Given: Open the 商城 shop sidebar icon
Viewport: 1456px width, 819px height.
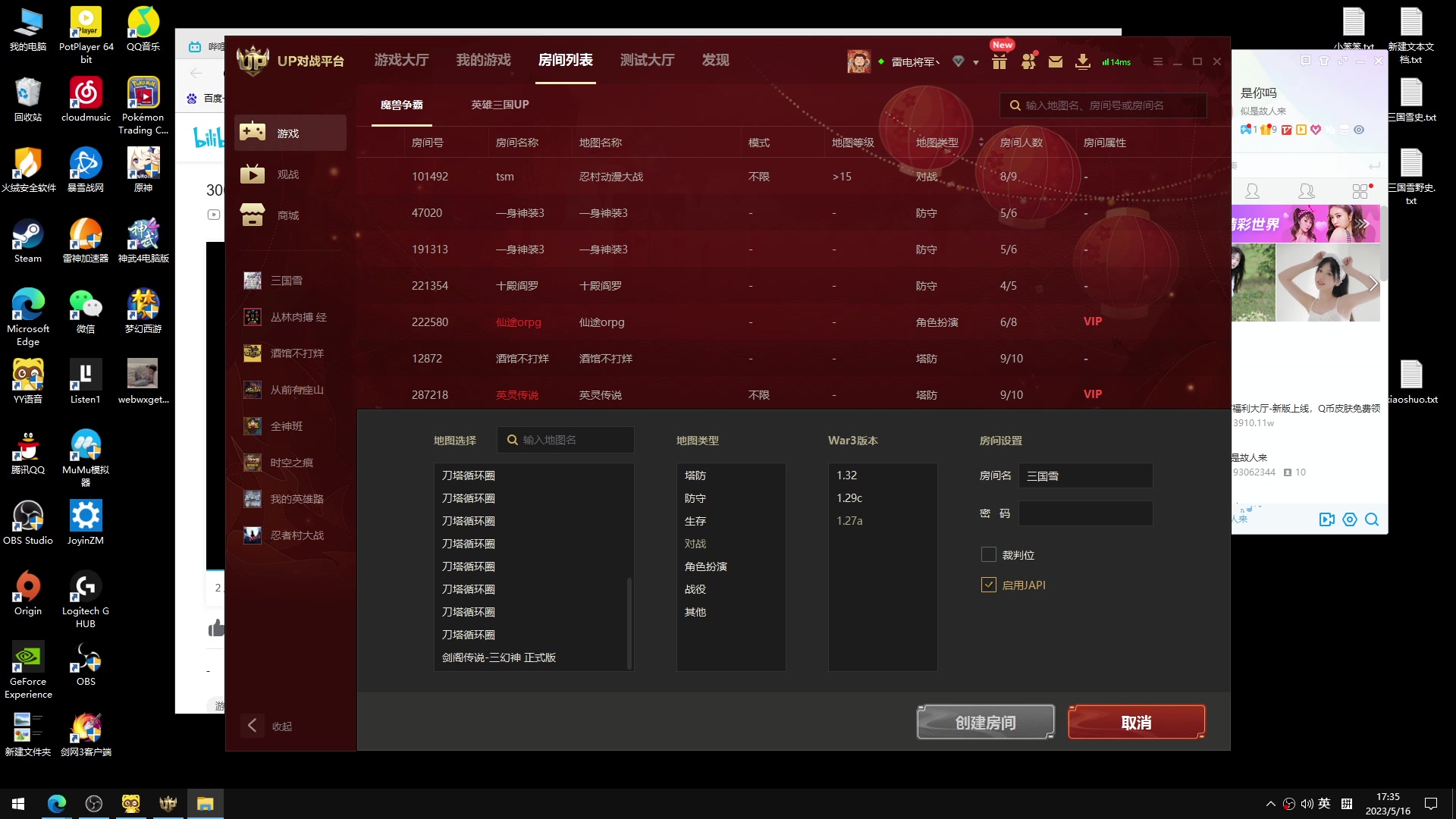Looking at the screenshot, I should tap(253, 215).
